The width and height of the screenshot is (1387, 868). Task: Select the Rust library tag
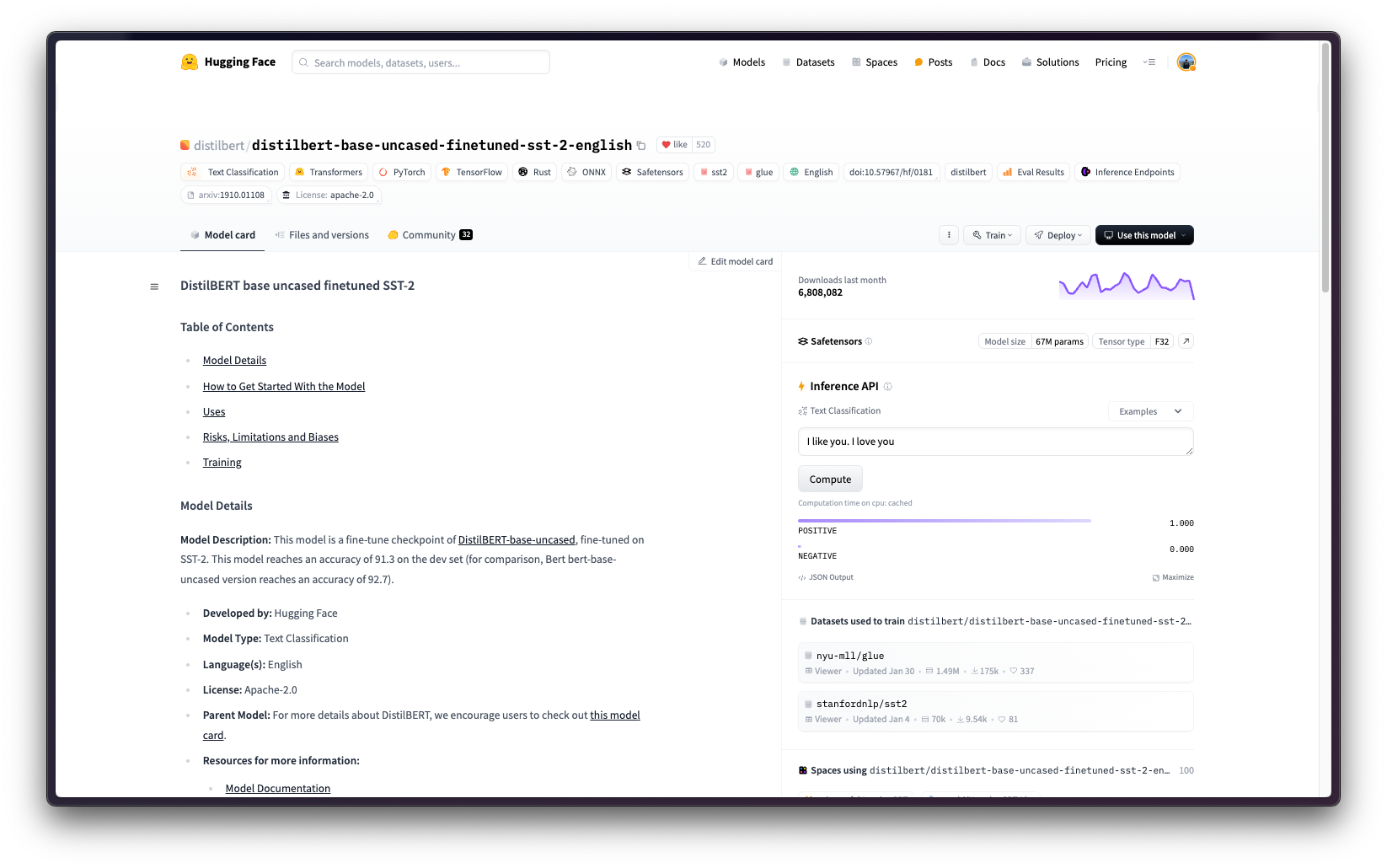pos(534,172)
